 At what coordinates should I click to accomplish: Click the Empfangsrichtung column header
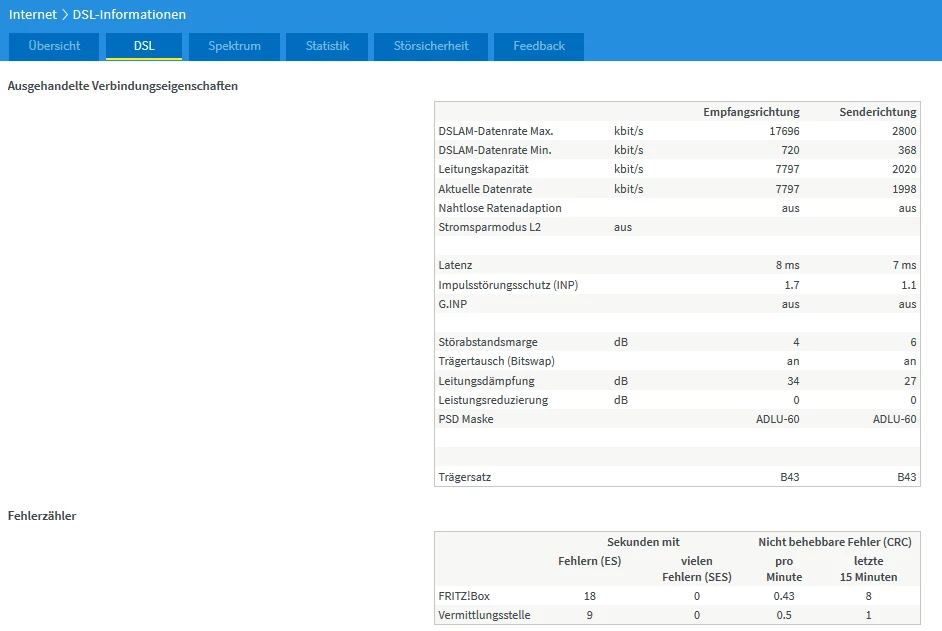[751, 112]
